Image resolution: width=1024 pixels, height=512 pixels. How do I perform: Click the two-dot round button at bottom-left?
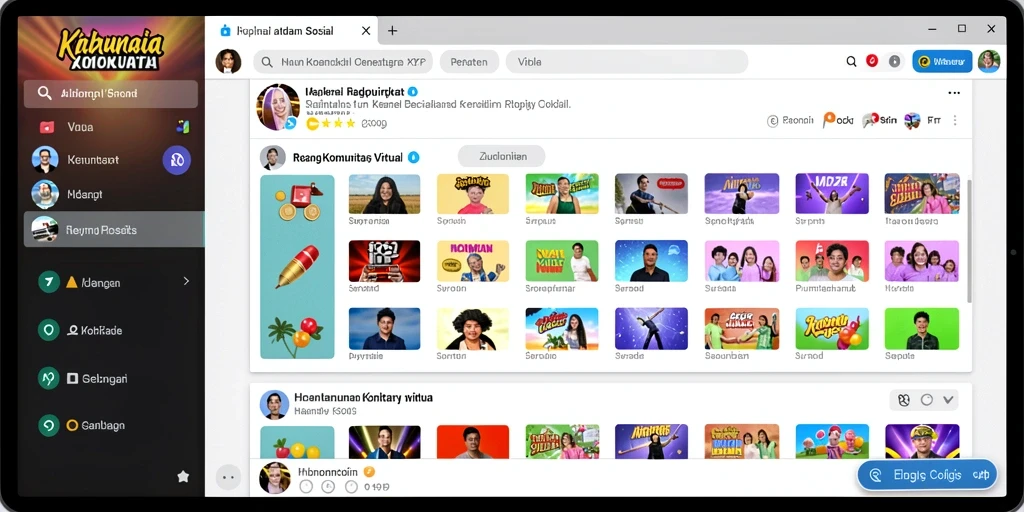[228, 477]
